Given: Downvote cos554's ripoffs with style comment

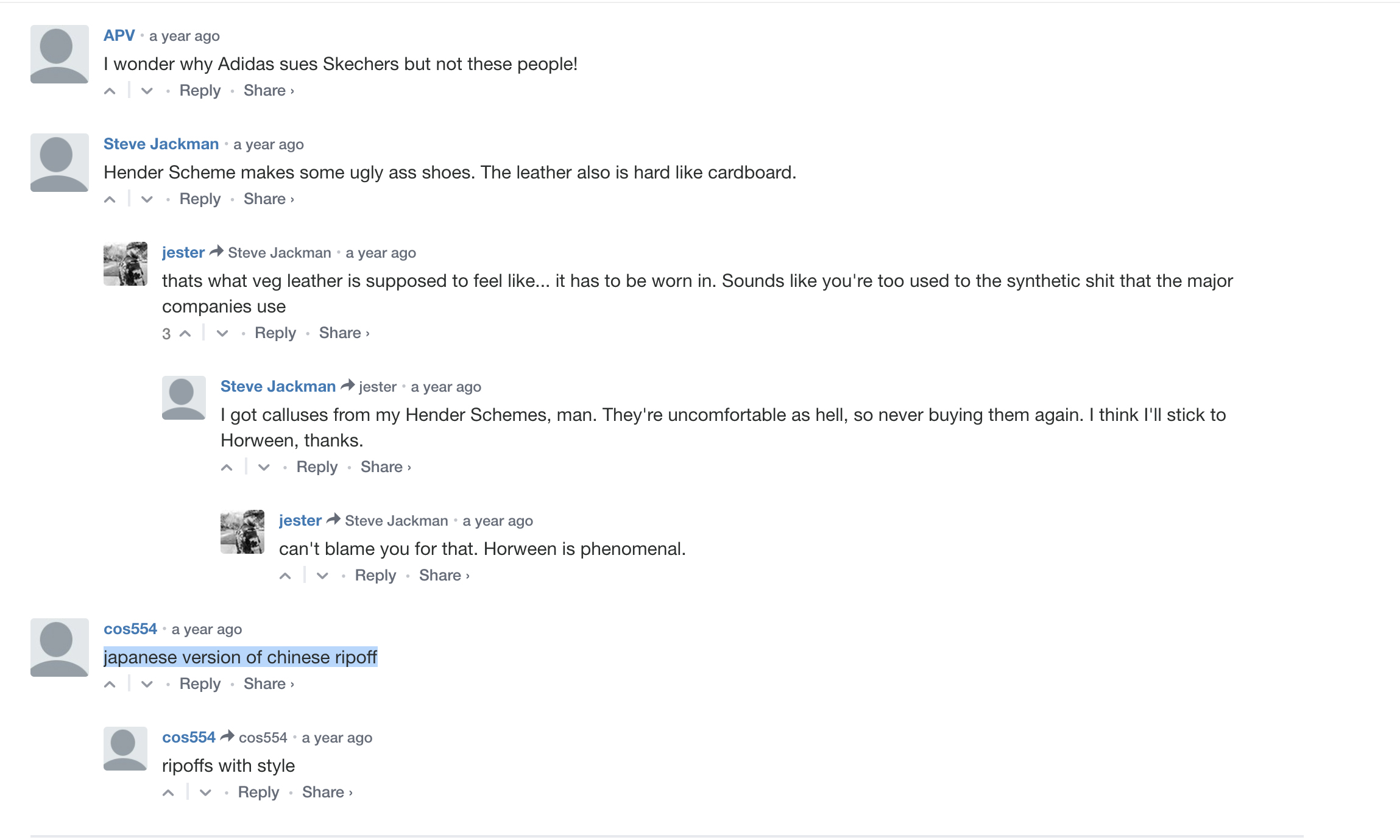Looking at the screenshot, I should click(x=205, y=793).
